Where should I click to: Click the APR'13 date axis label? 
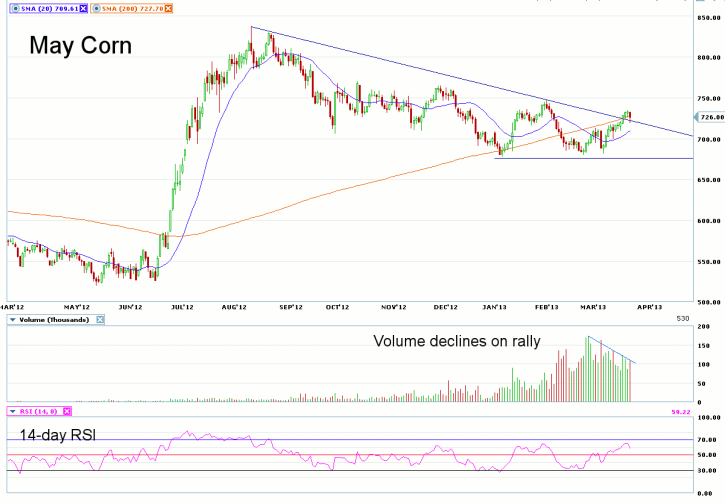point(651,307)
